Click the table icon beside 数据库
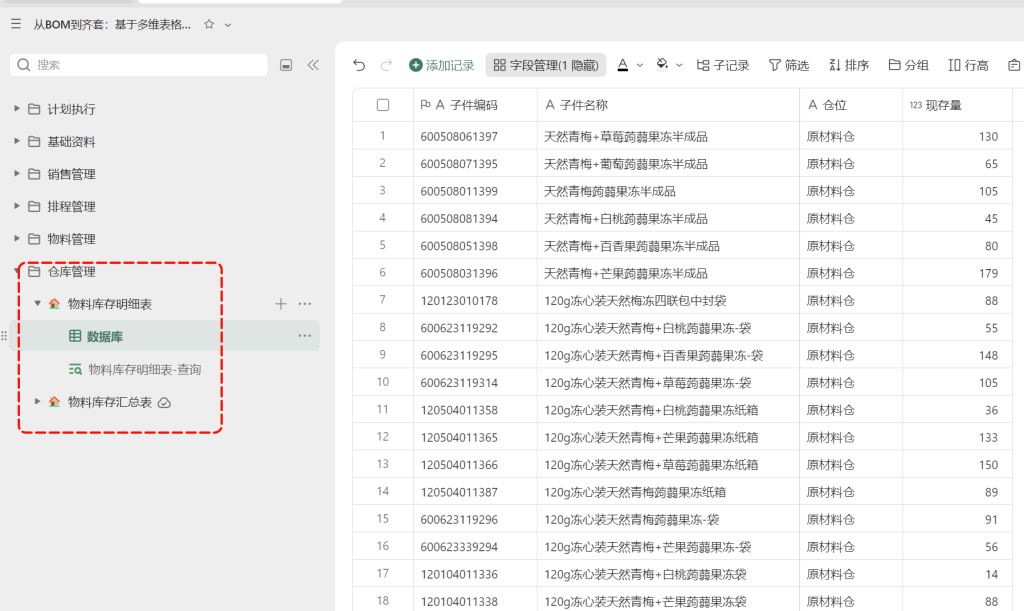The width and height of the screenshot is (1024, 611). tap(75, 336)
